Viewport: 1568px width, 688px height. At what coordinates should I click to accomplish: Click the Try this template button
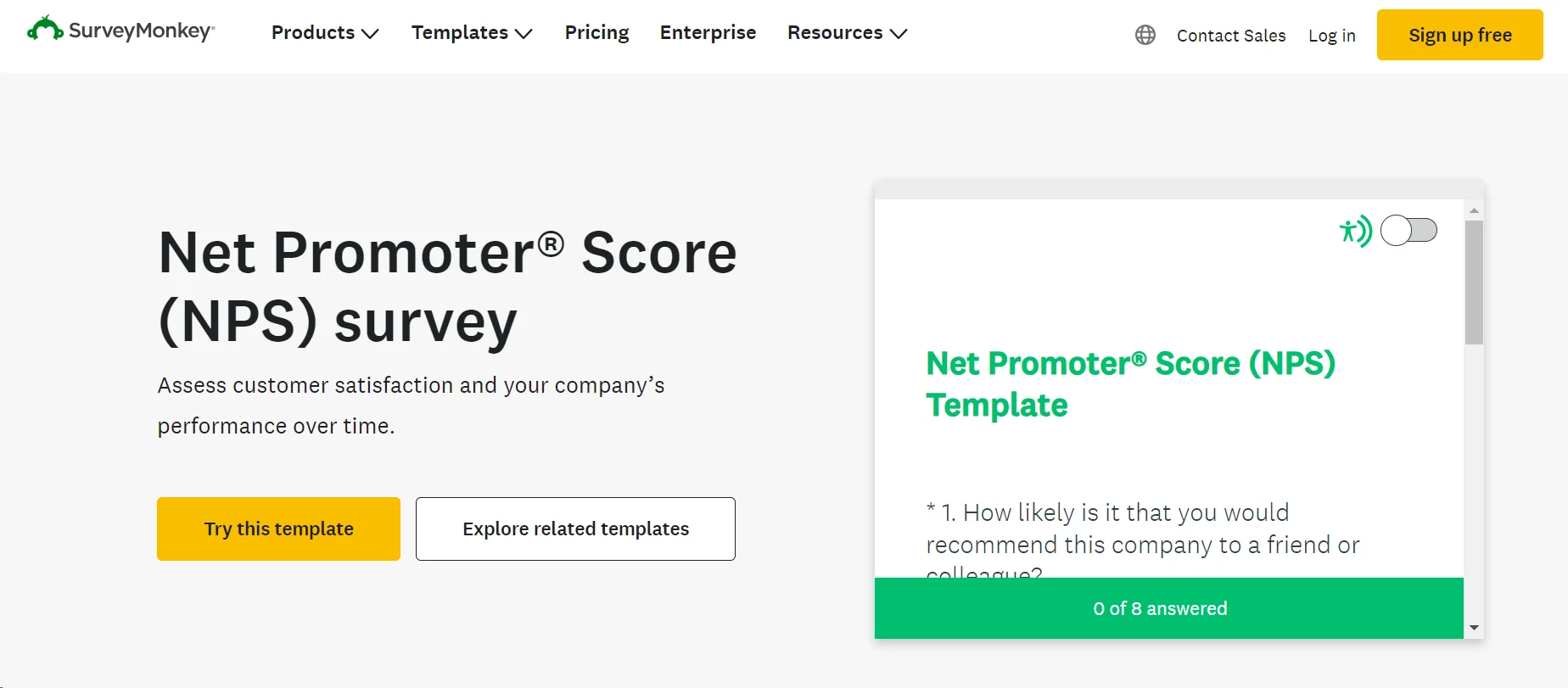277,529
